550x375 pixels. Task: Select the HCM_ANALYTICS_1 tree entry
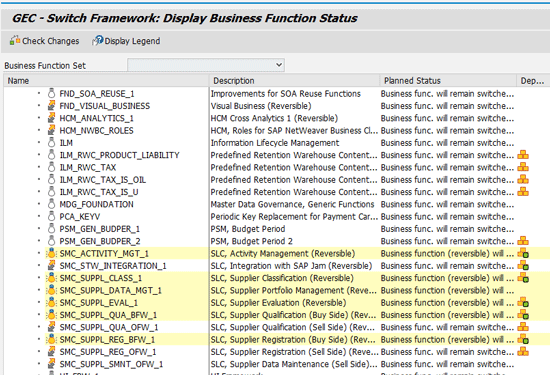[96, 118]
